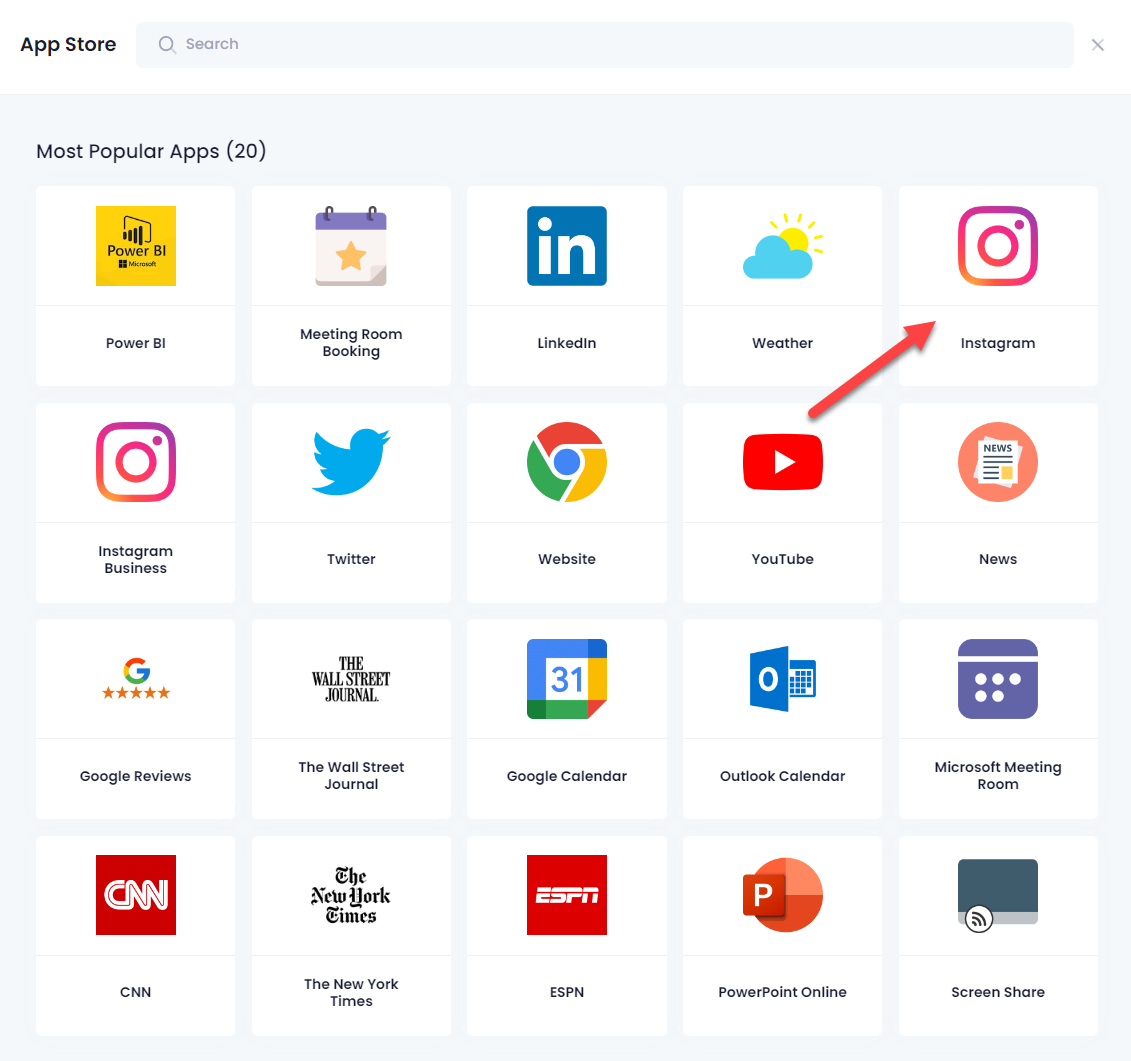Select the ESPN red logo icon
This screenshot has width=1131, height=1061.
point(567,895)
